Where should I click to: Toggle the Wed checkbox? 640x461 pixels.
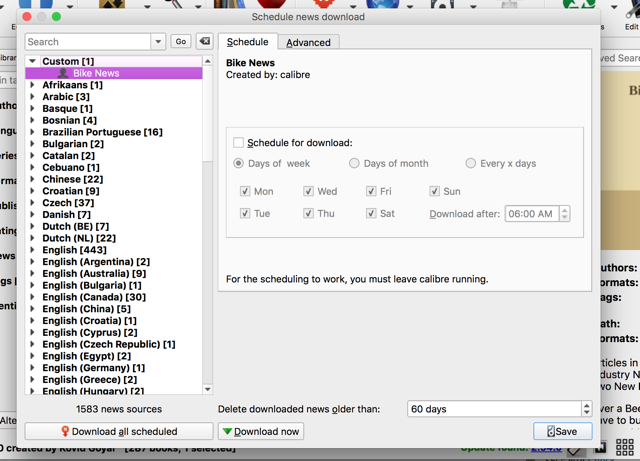[x=308, y=191]
